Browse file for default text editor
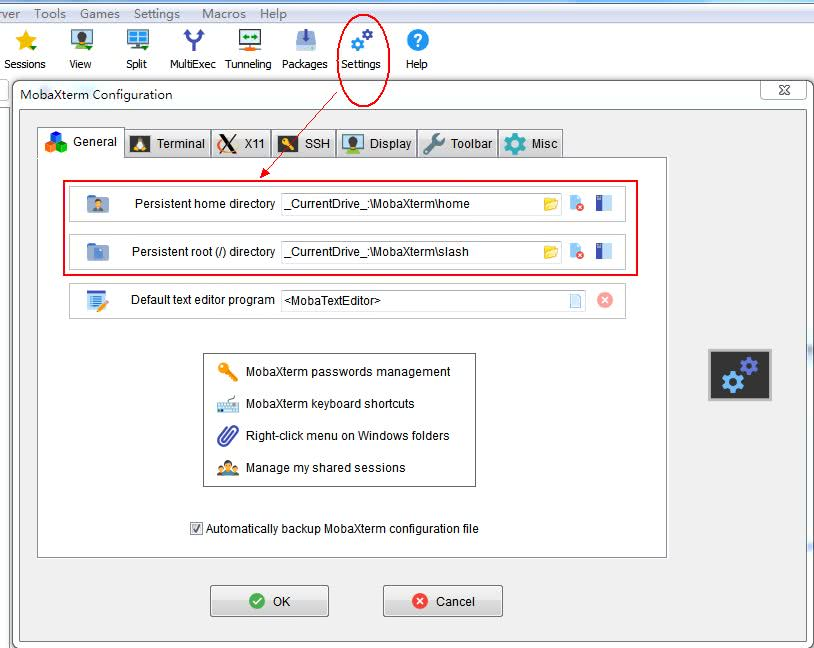This screenshot has height=648, width=814. 575,301
